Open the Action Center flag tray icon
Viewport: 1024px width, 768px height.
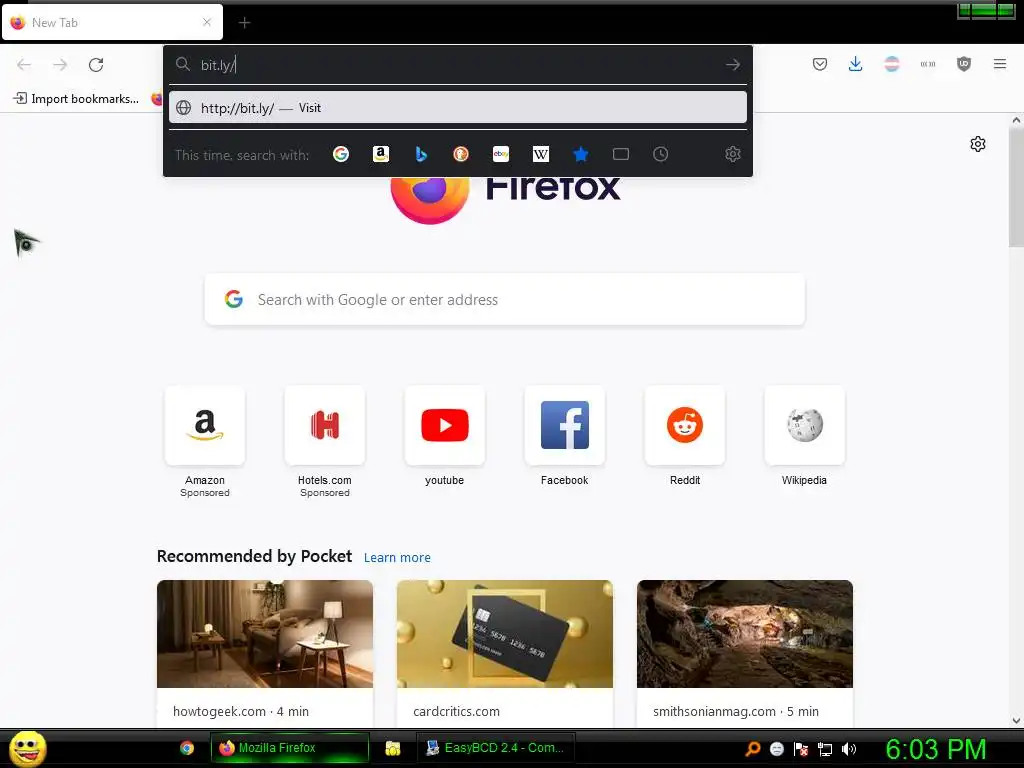coord(801,749)
